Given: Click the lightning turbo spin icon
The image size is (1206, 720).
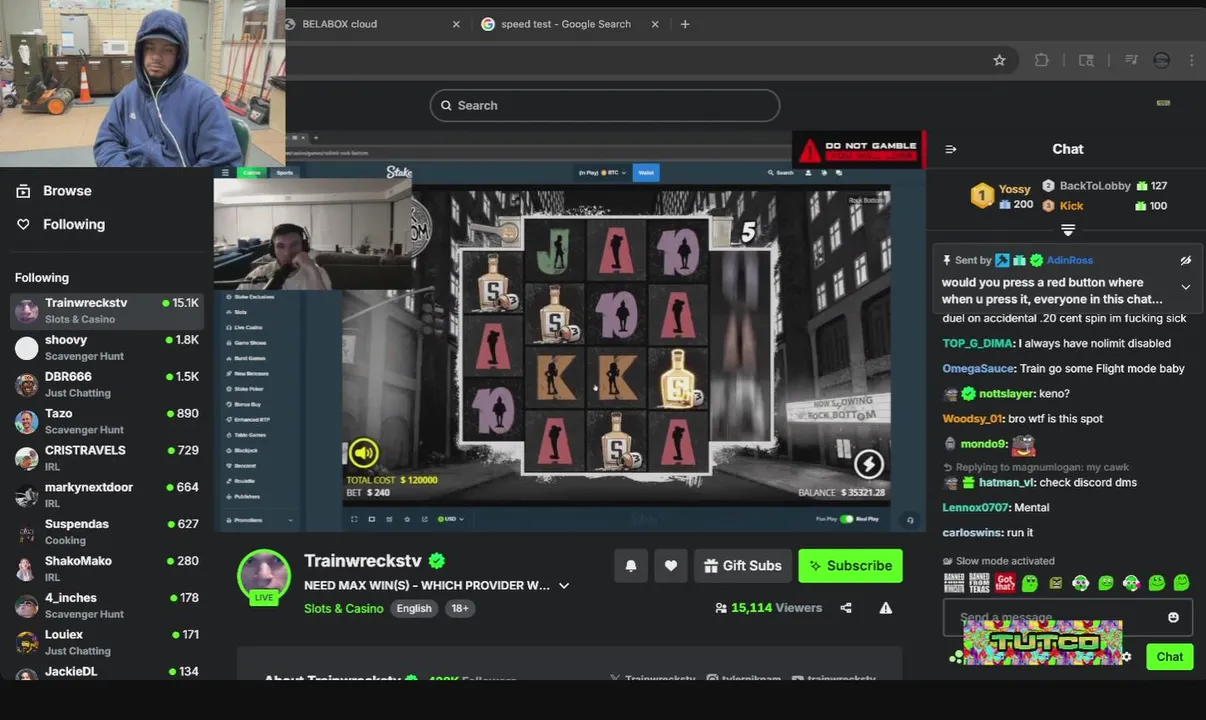Looking at the screenshot, I should [868, 463].
